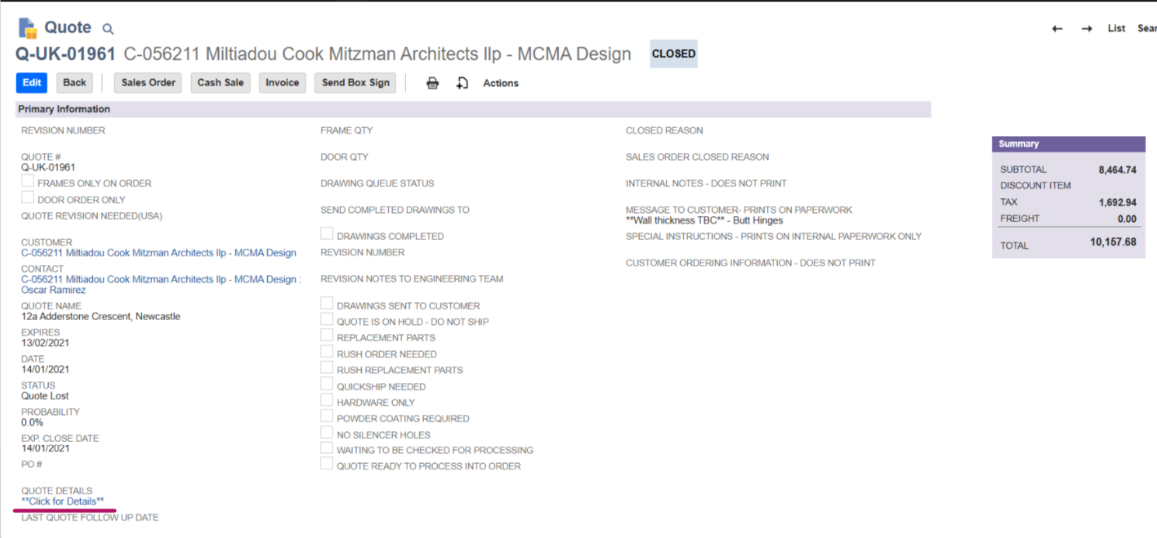Click the CLOSED status badge

[673, 54]
